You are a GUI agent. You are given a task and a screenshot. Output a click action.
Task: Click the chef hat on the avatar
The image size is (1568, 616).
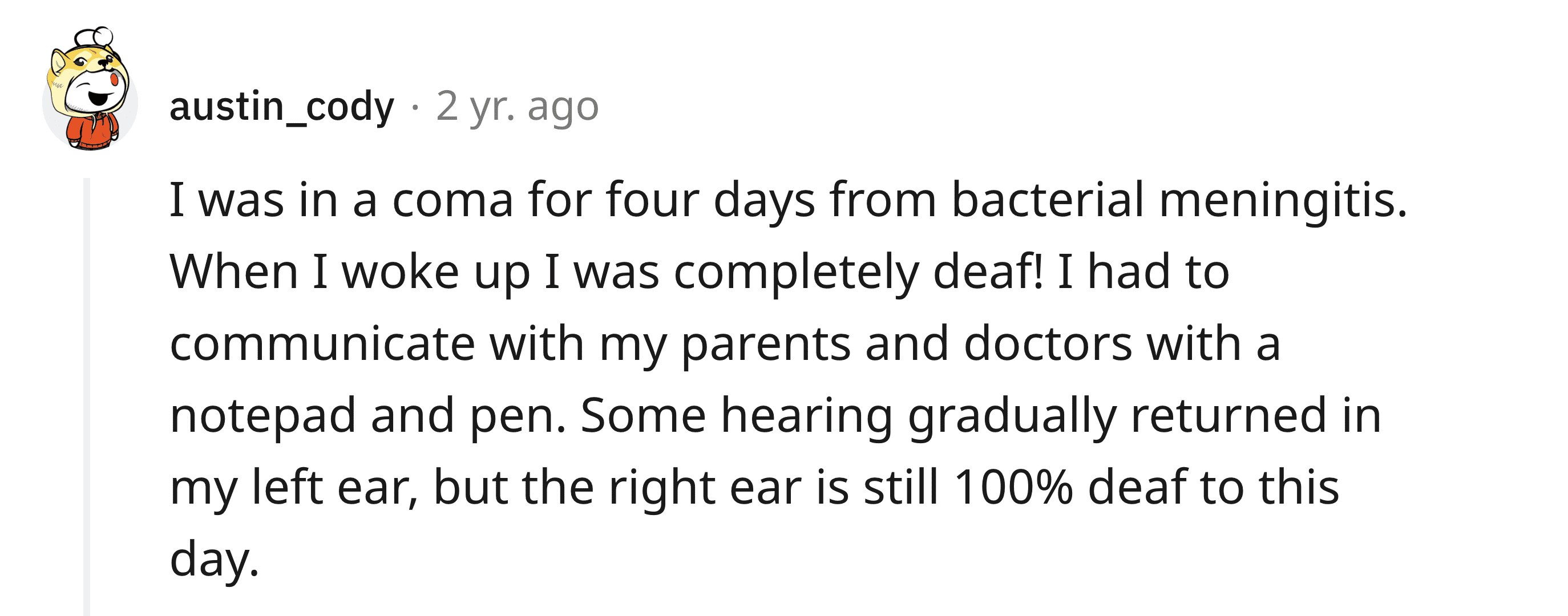pos(94,38)
